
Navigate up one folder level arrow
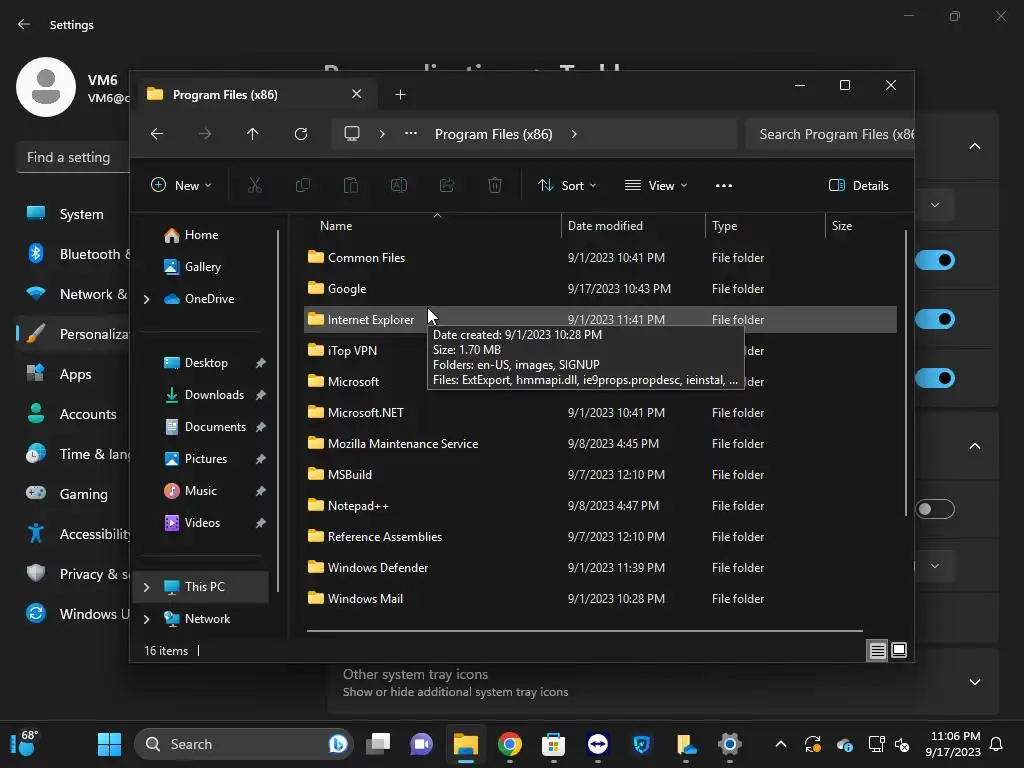253,134
